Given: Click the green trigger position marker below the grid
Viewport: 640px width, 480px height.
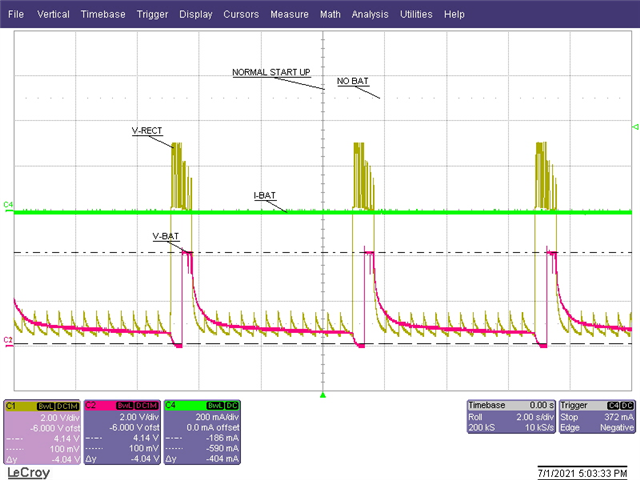Looking at the screenshot, I should [x=323, y=395].
